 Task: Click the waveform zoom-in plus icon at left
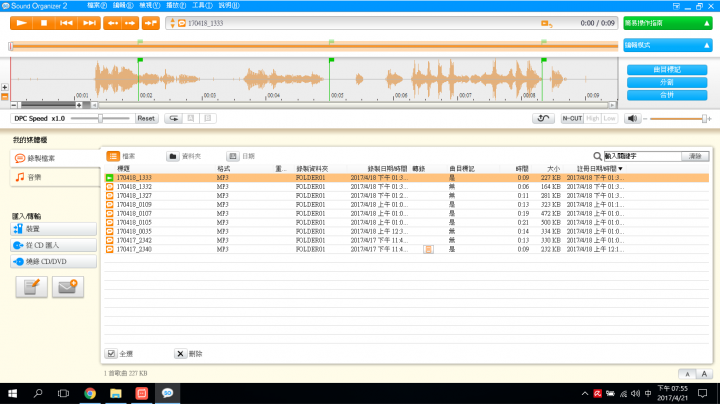tap(5, 87)
